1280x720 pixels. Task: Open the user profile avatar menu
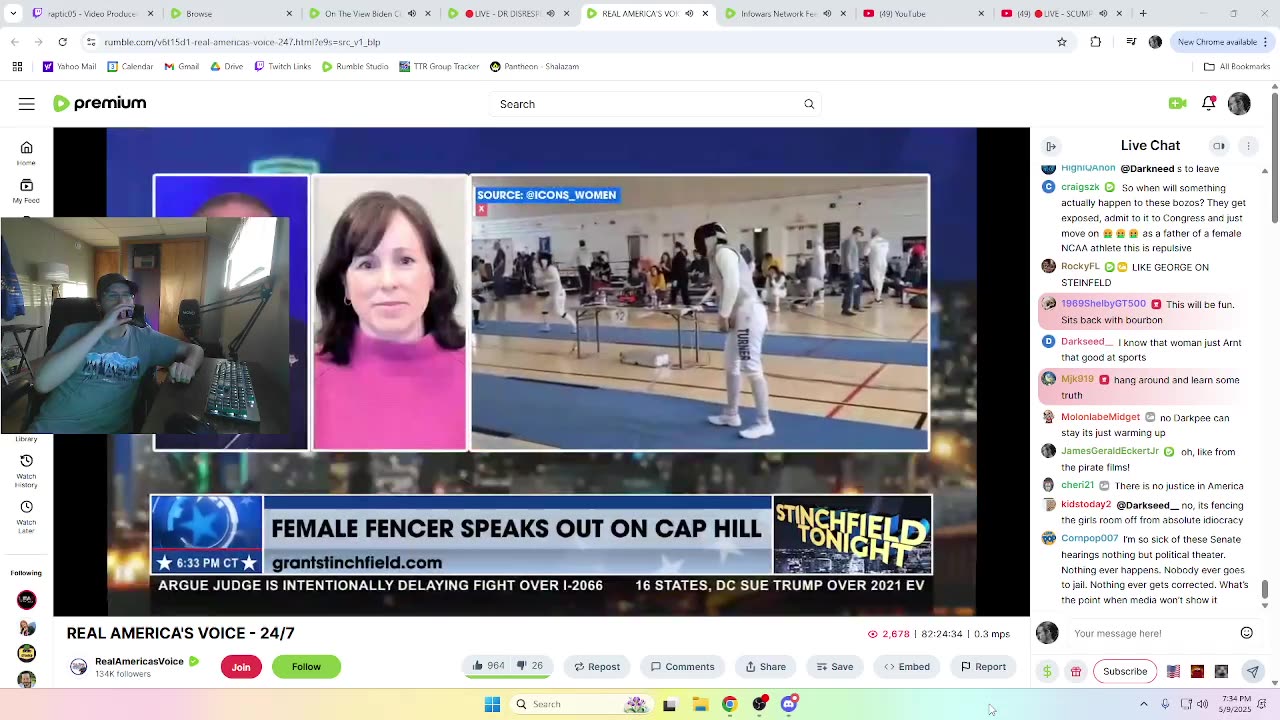pos(1239,104)
